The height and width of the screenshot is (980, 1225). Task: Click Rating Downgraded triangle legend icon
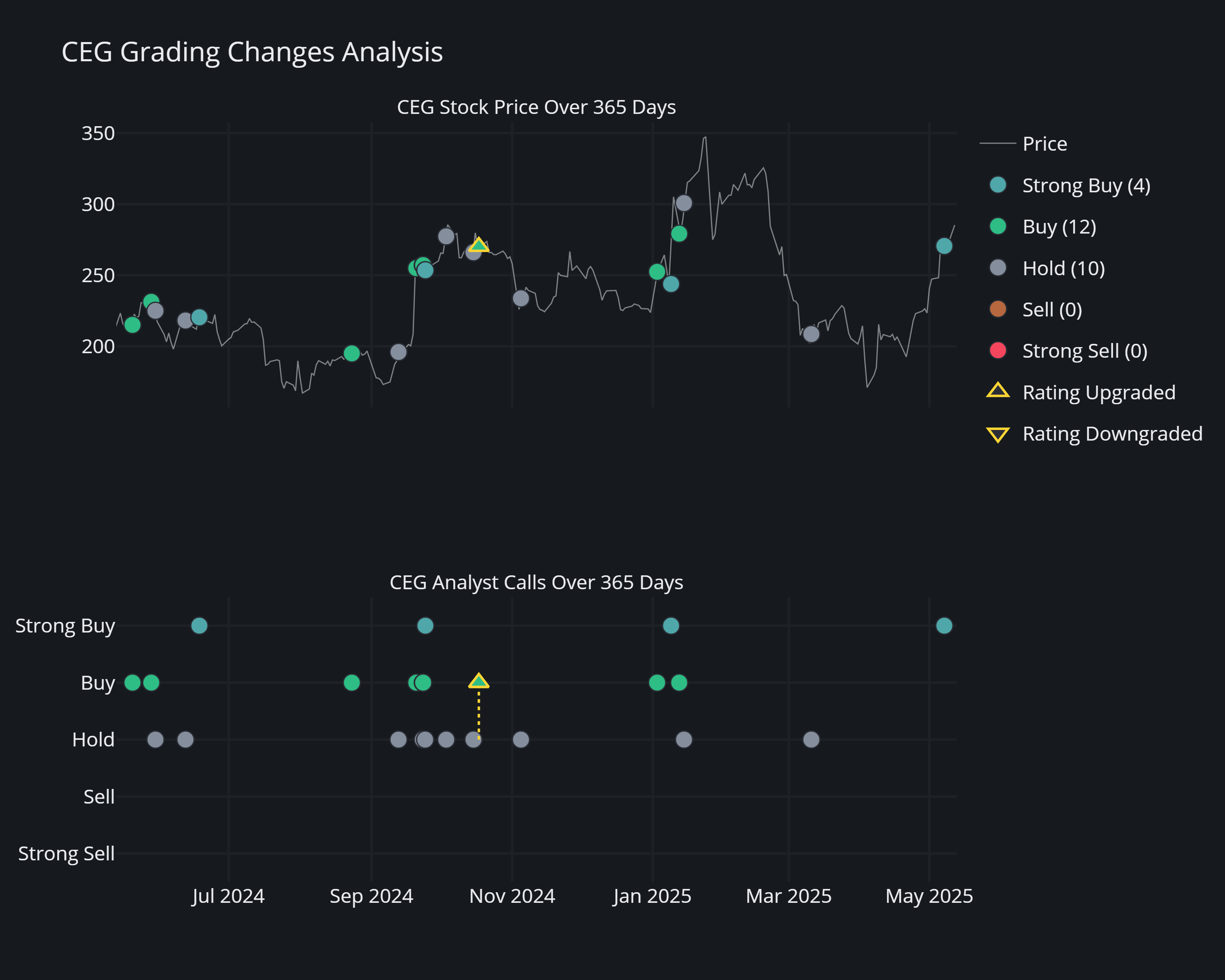[998, 434]
